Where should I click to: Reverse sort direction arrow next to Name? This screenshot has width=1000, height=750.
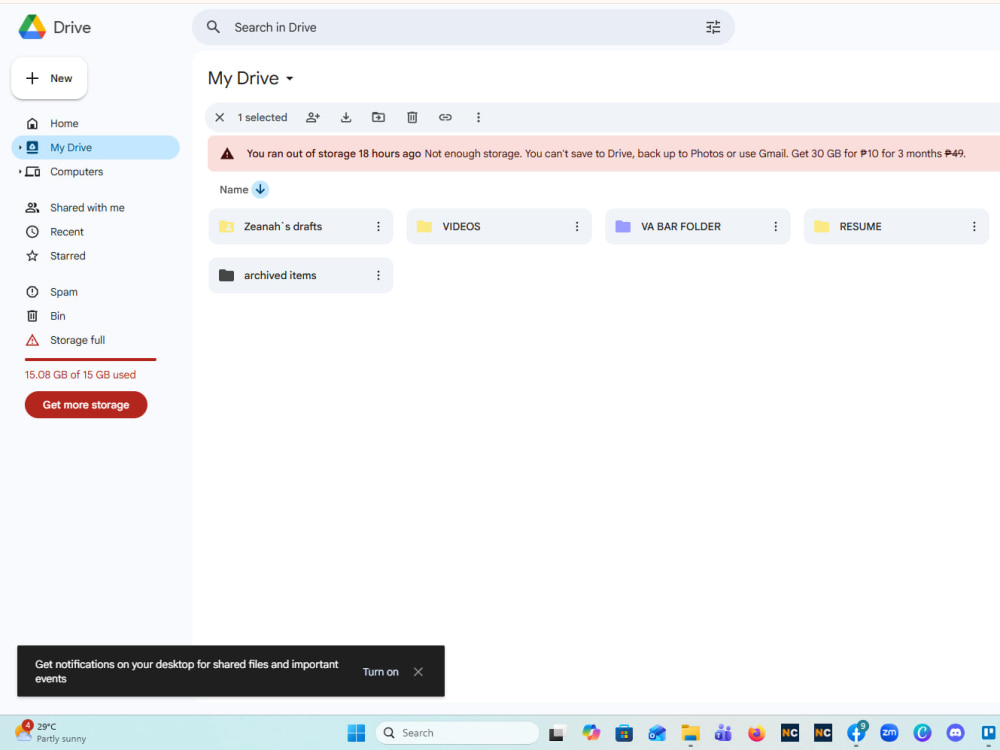point(260,189)
